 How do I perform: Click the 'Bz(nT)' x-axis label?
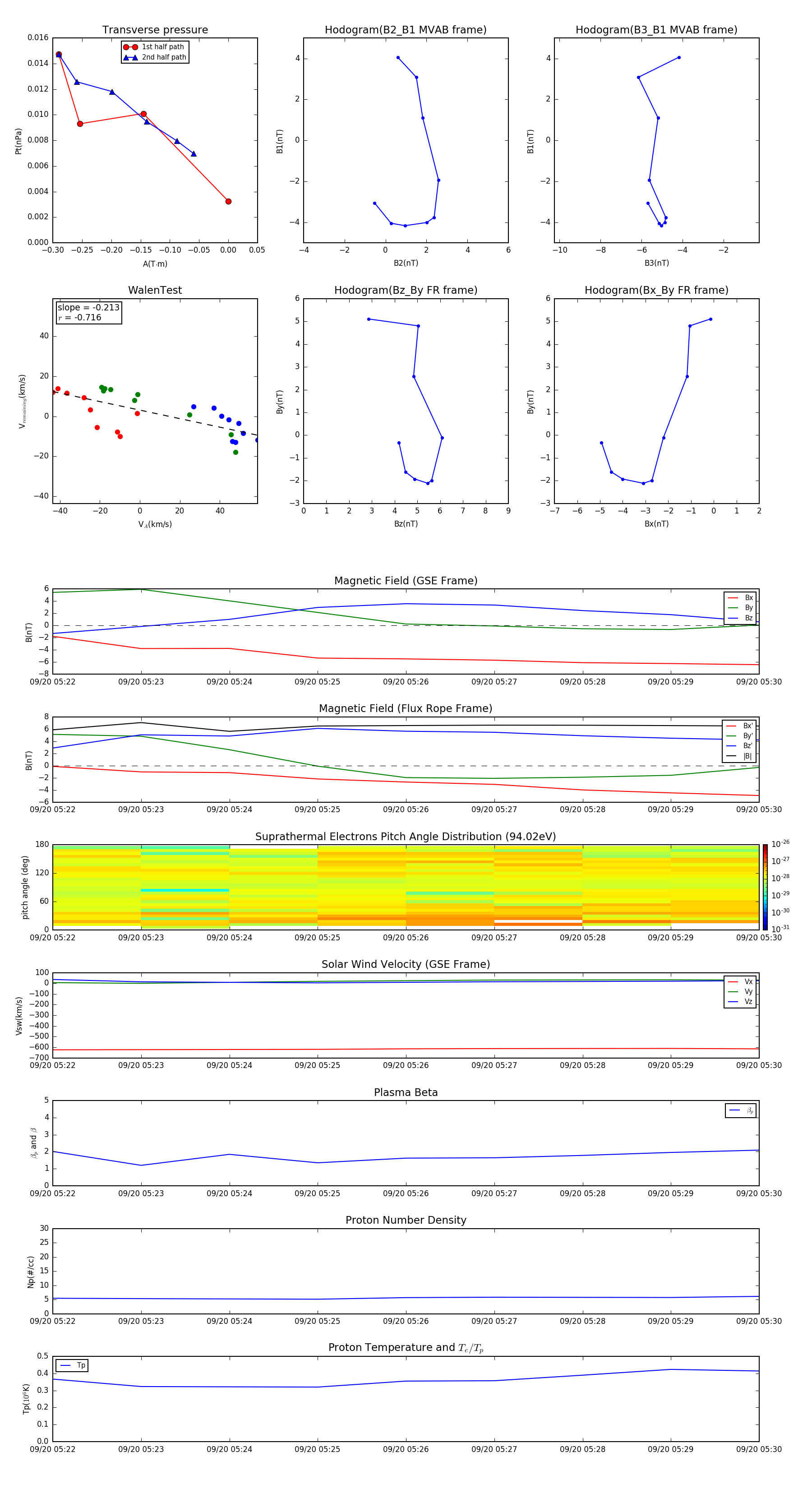(x=406, y=524)
